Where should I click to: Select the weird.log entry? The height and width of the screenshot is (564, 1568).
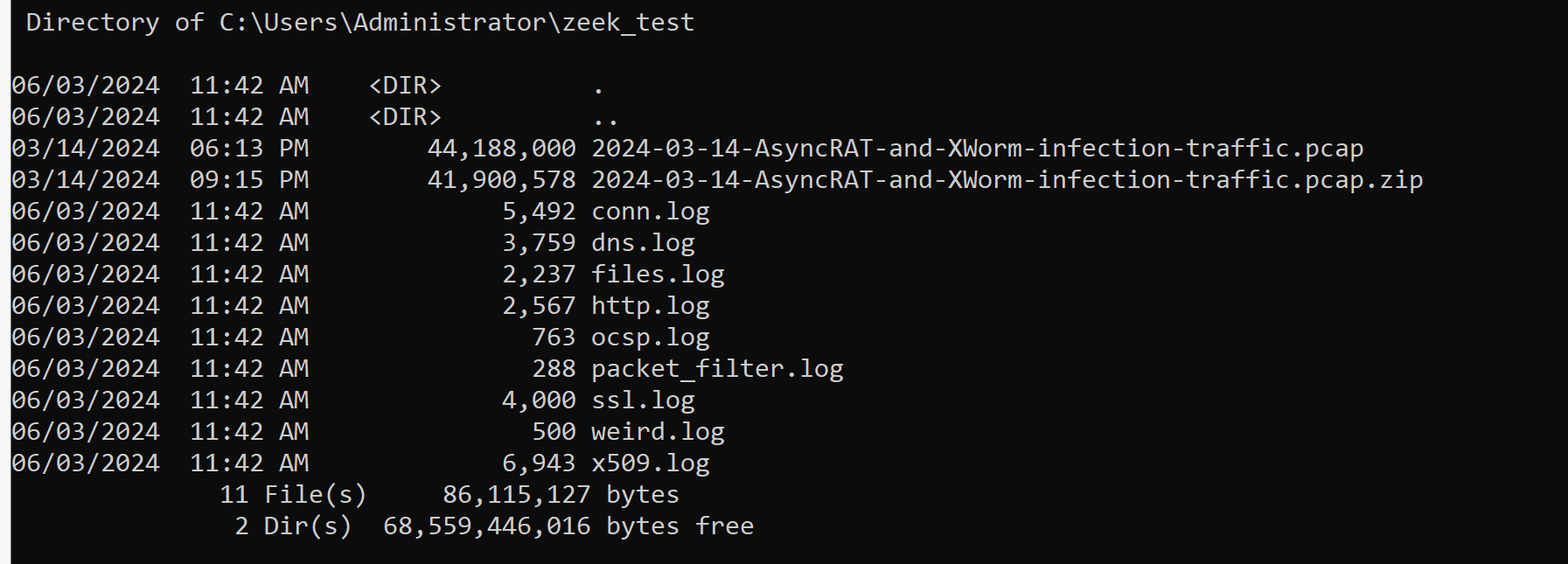click(x=659, y=432)
